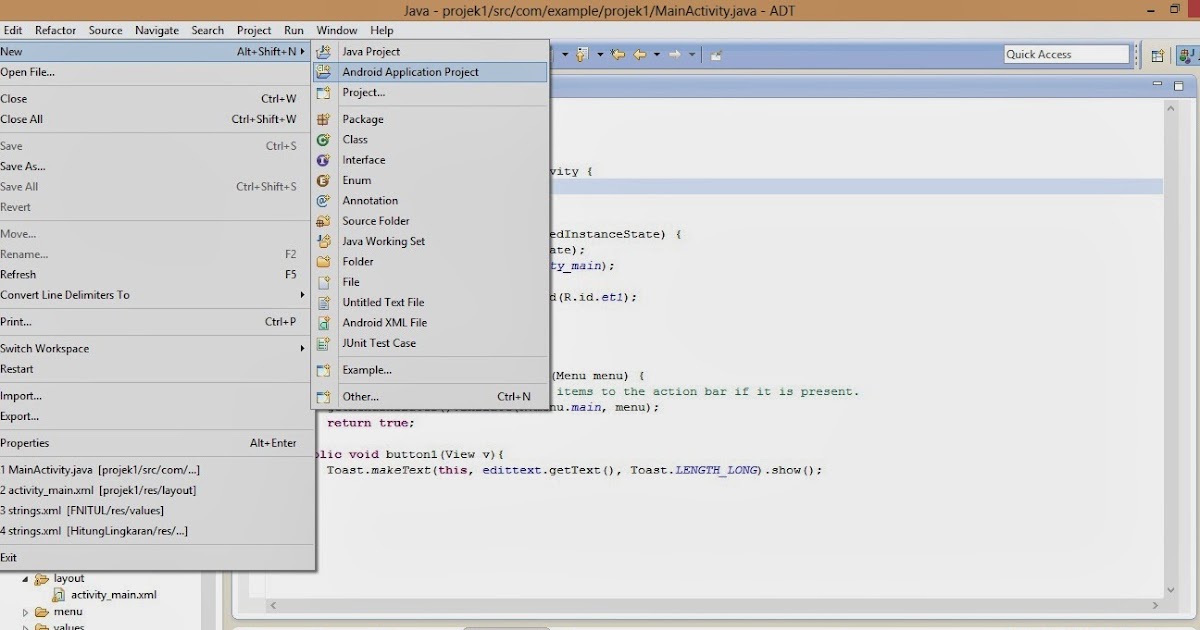1200x630 pixels.
Task: Open the Project menu
Action: click(x=254, y=31)
